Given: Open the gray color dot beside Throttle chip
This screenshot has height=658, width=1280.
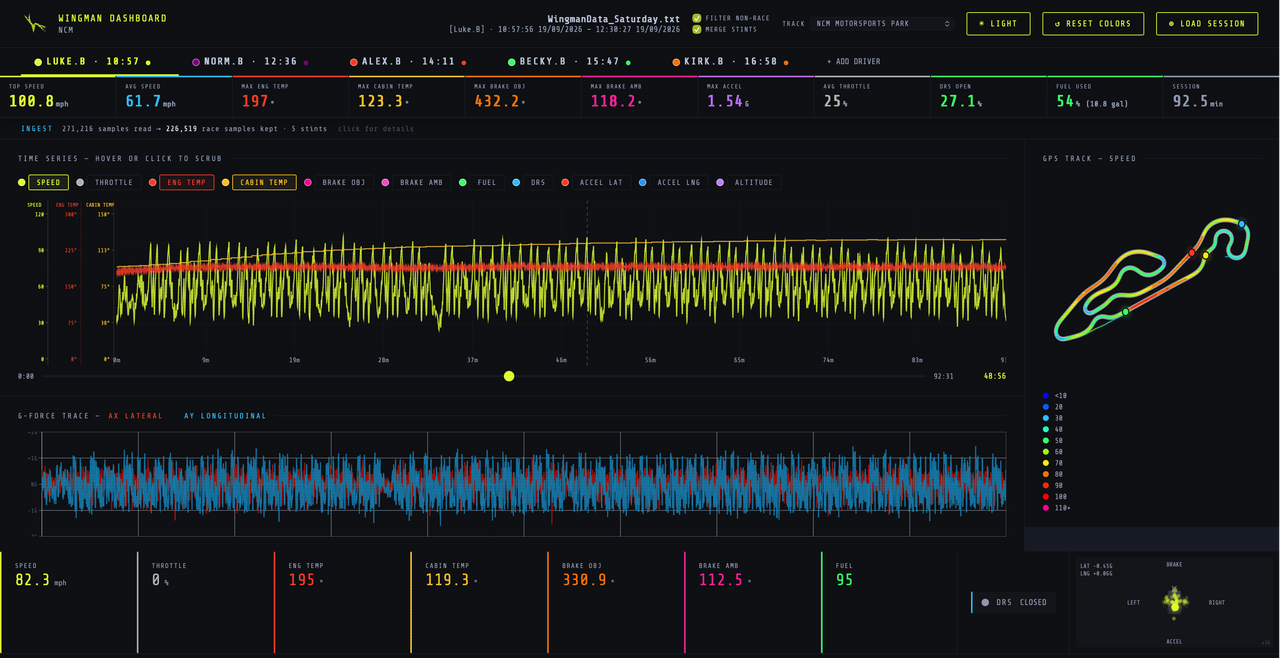Looking at the screenshot, I should point(82,183).
